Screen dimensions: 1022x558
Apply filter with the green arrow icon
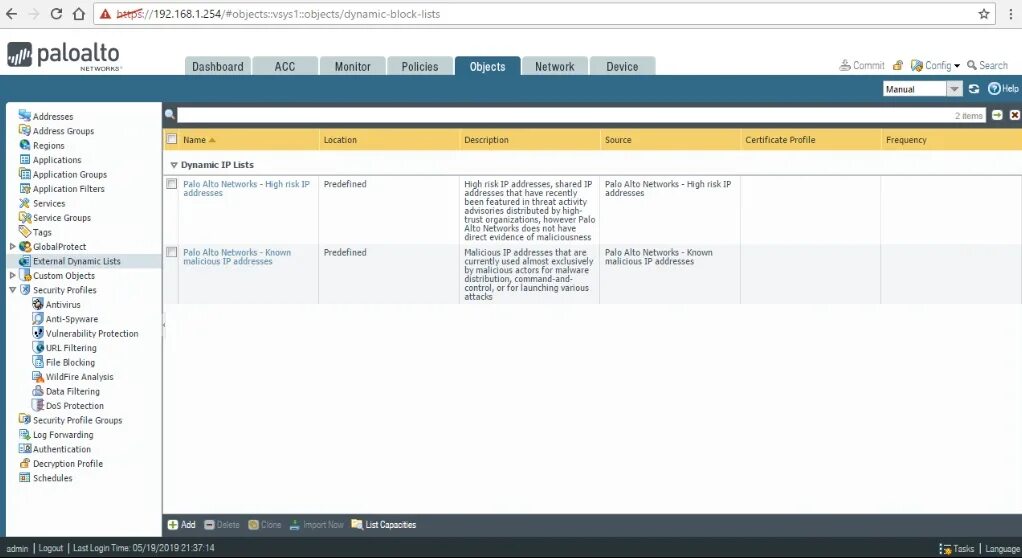tap(997, 115)
